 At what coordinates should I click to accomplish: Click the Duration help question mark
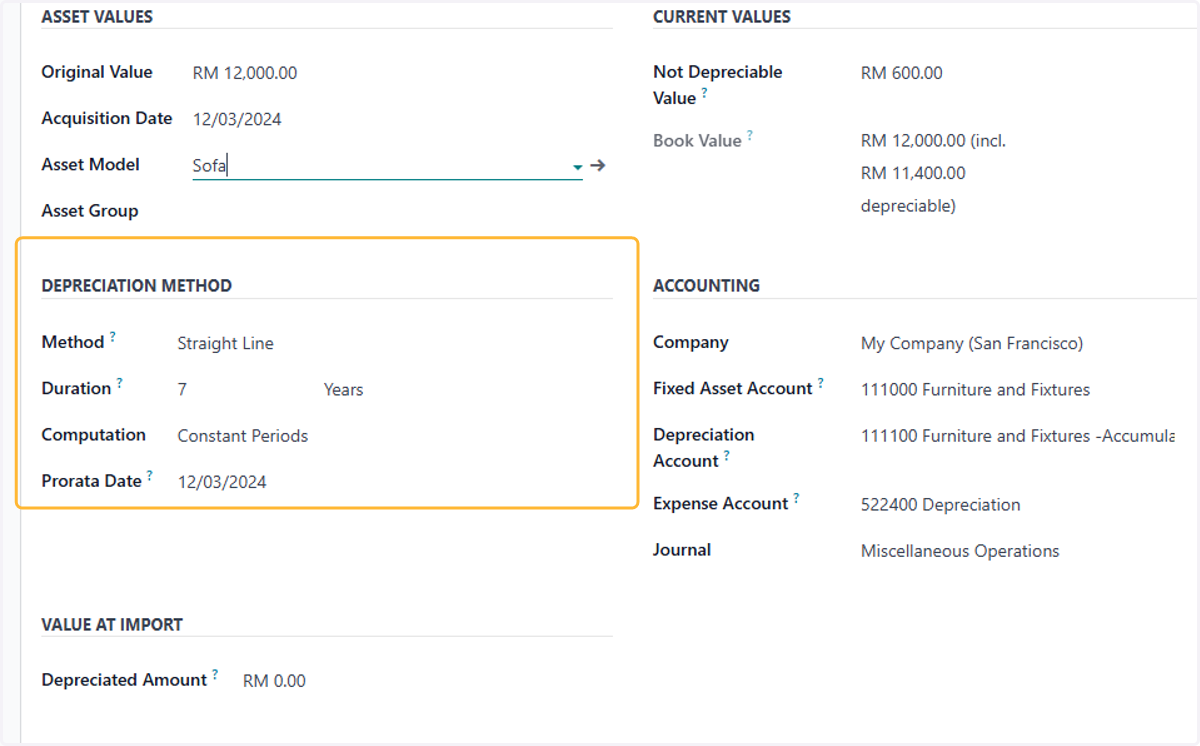[x=120, y=383]
